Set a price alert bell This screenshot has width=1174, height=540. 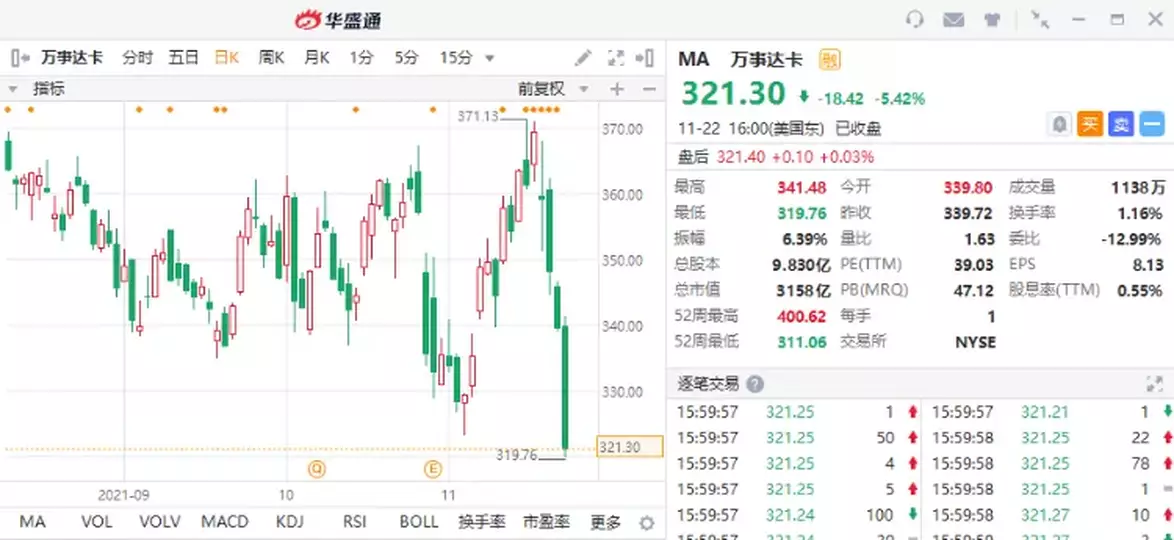click(1059, 124)
